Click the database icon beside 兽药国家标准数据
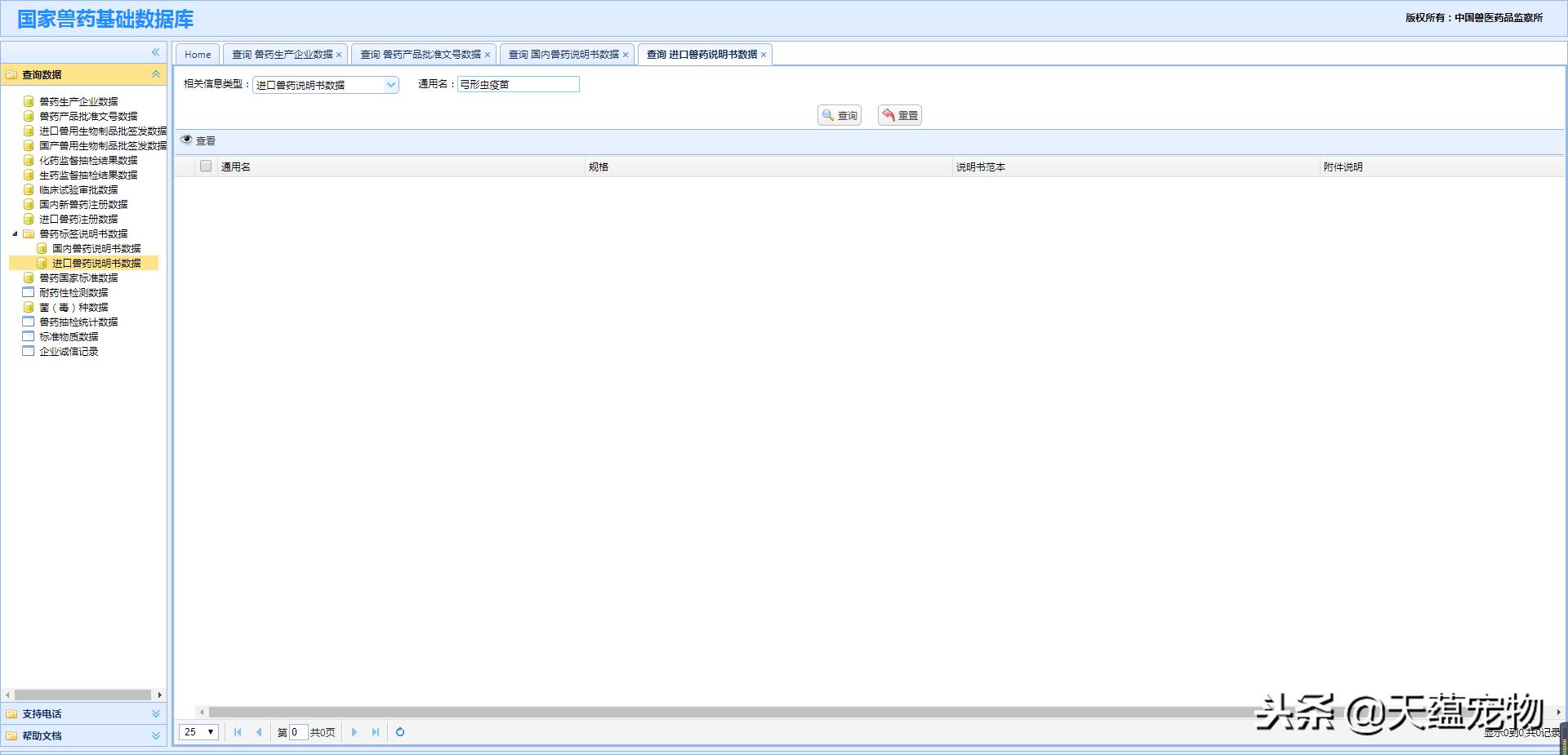This screenshot has width=1568, height=755. (x=29, y=278)
